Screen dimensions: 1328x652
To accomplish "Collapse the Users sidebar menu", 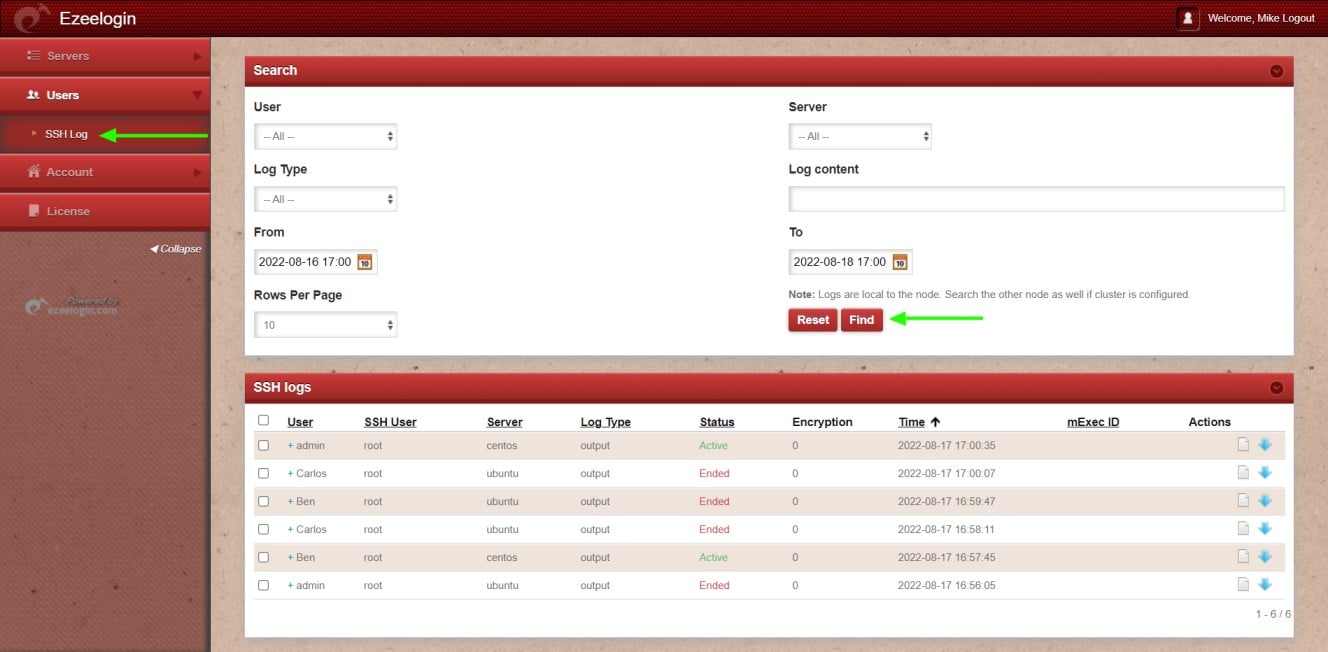I will 105,95.
